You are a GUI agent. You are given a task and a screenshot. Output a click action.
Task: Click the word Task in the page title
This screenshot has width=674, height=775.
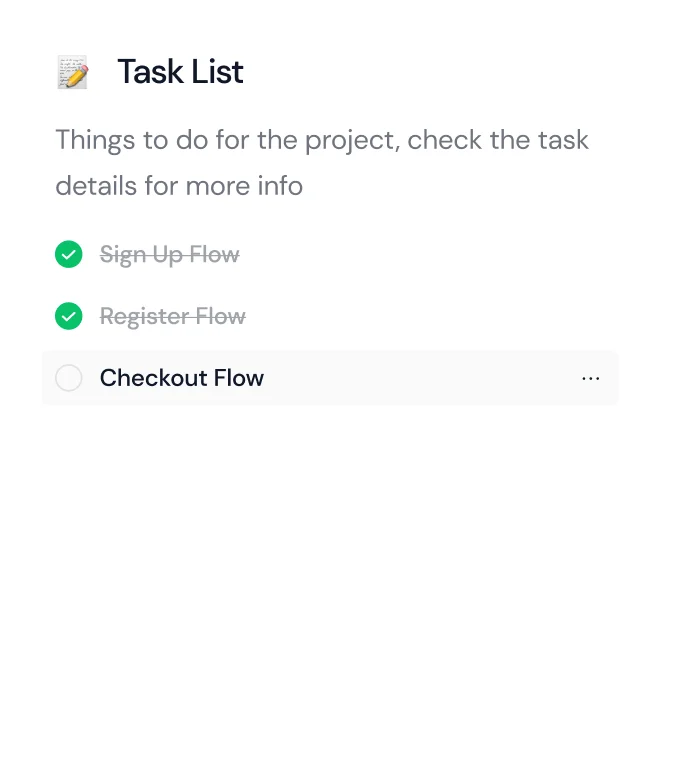pyautogui.click(x=150, y=72)
